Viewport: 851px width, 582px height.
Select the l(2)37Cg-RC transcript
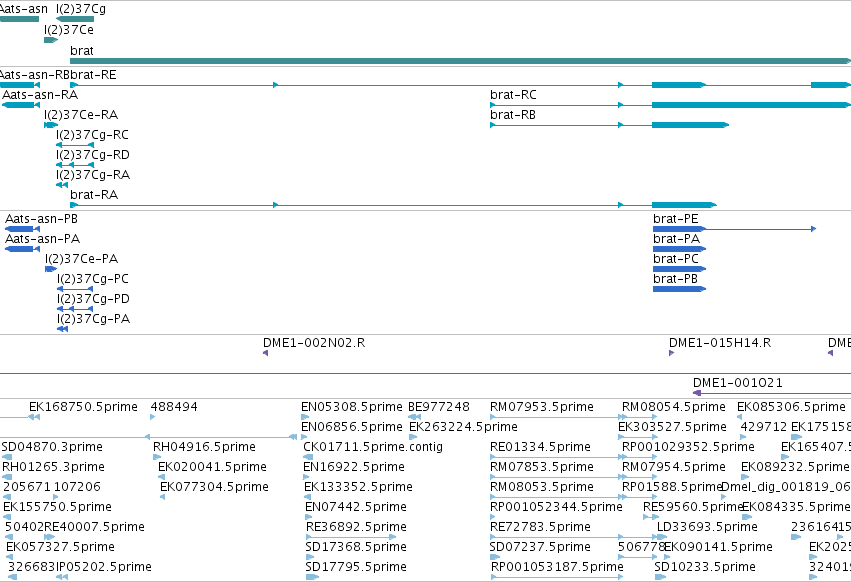point(75,145)
